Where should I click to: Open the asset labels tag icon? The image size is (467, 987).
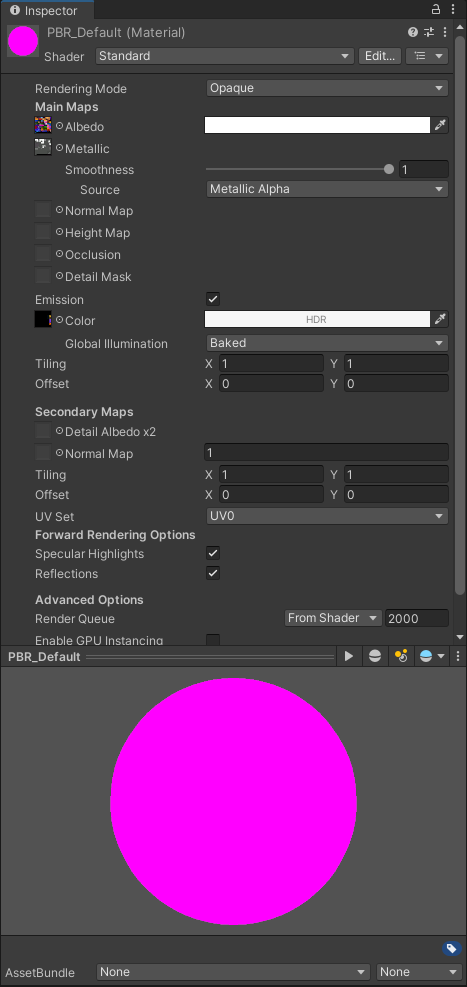(x=451, y=949)
